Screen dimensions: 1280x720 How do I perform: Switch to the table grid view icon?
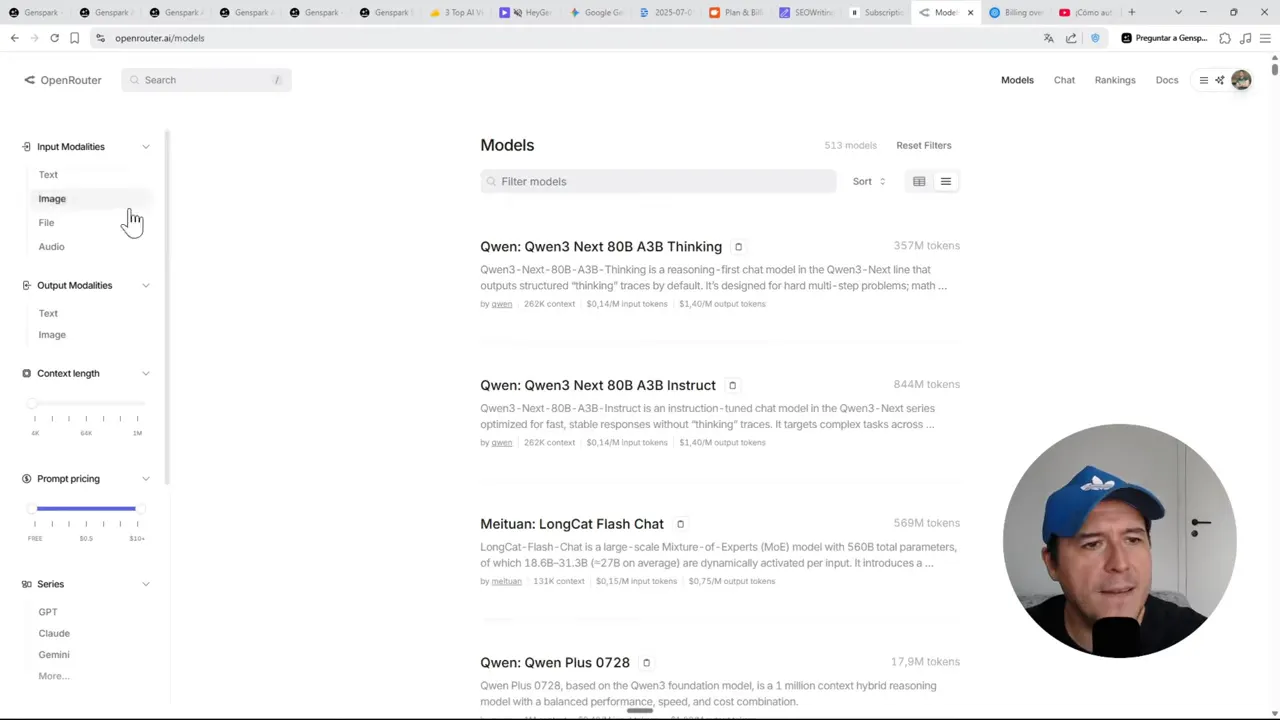pyautogui.click(x=919, y=181)
